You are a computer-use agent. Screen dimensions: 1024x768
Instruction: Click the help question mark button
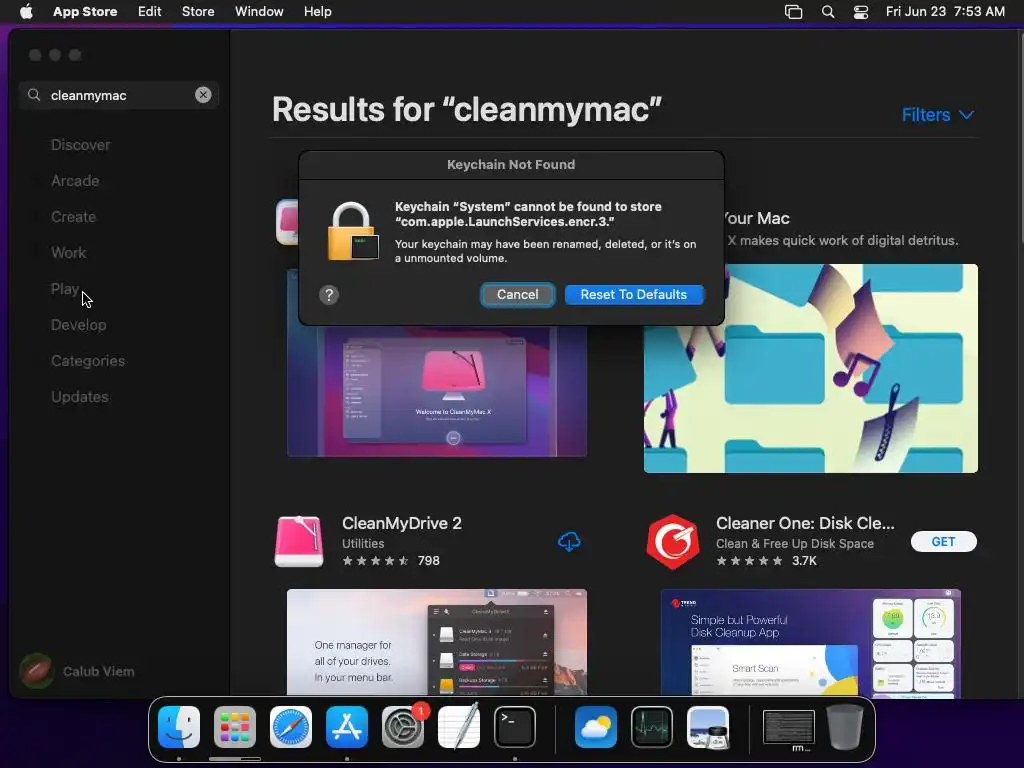click(x=329, y=295)
